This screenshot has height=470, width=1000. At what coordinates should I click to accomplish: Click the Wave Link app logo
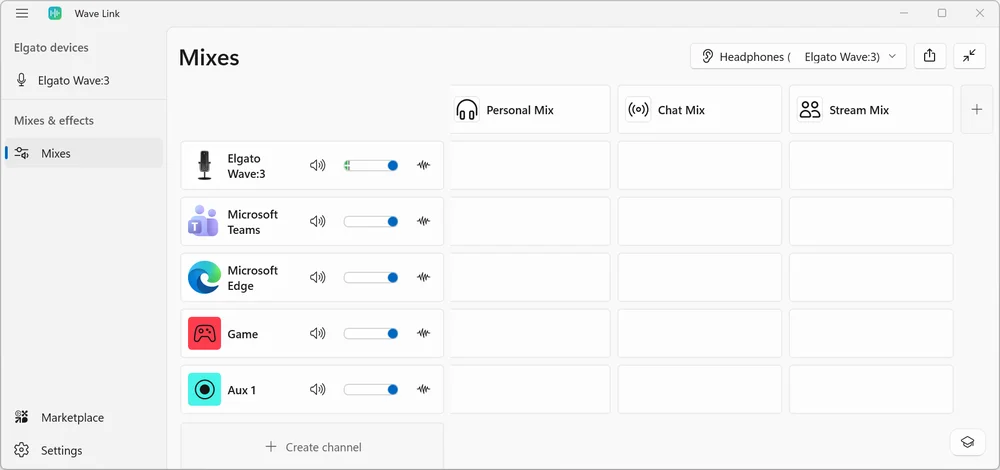tap(55, 13)
